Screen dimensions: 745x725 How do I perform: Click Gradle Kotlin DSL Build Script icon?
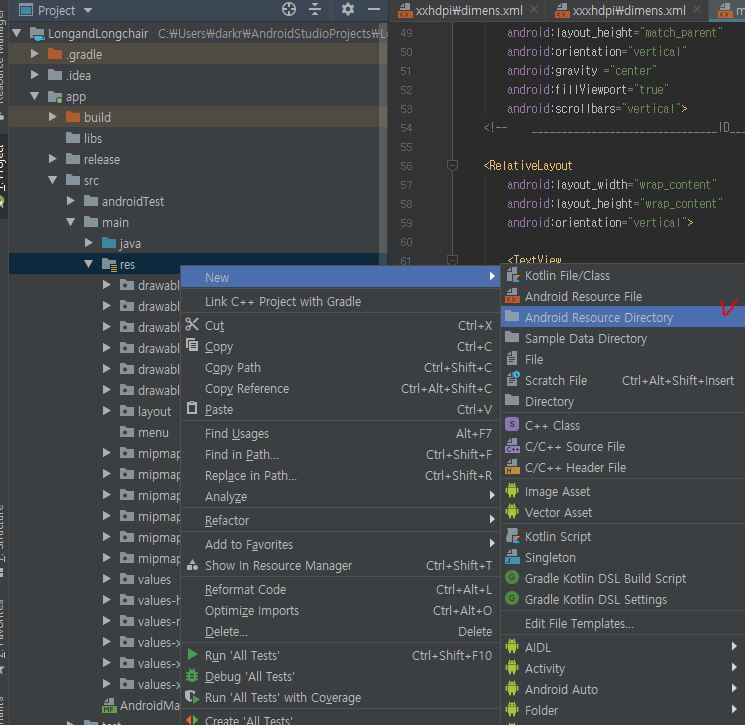coord(512,577)
